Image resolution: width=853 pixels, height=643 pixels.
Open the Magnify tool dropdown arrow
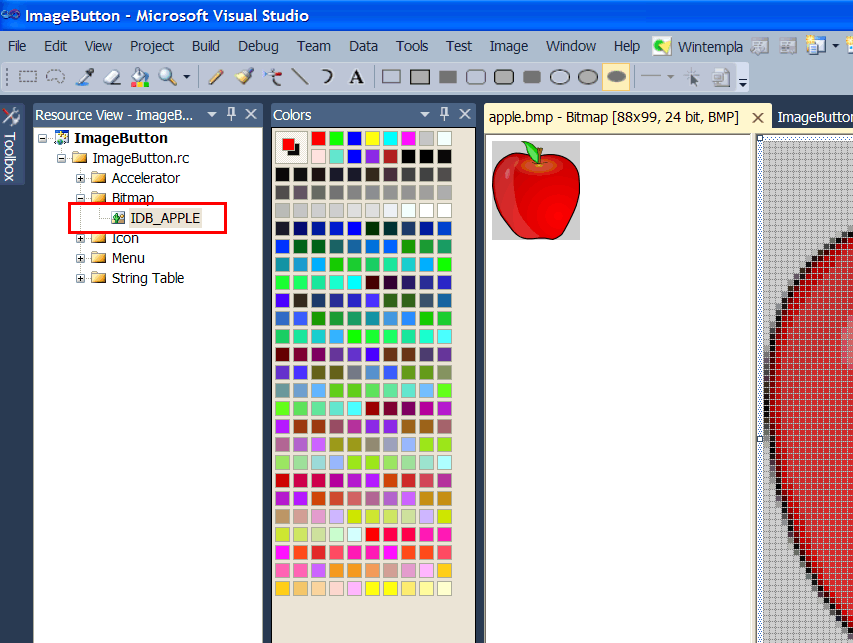pos(187,77)
